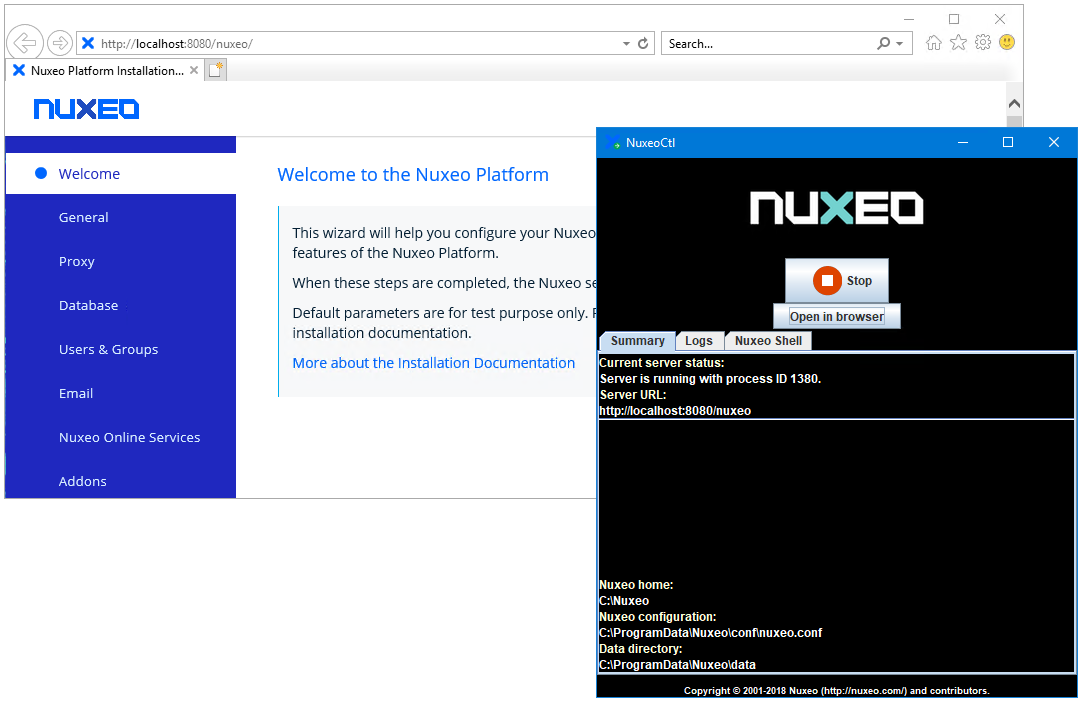Close the Nuxeo Platform Installation tab
Image resolution: width=1084 pixels, height=704 pixels.
point(194,71)
